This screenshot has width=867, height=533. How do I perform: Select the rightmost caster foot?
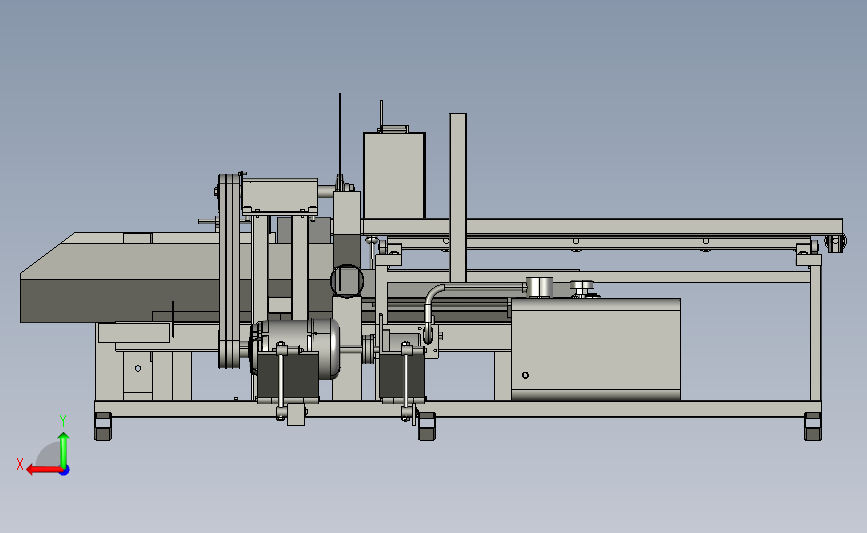point(813,426)
